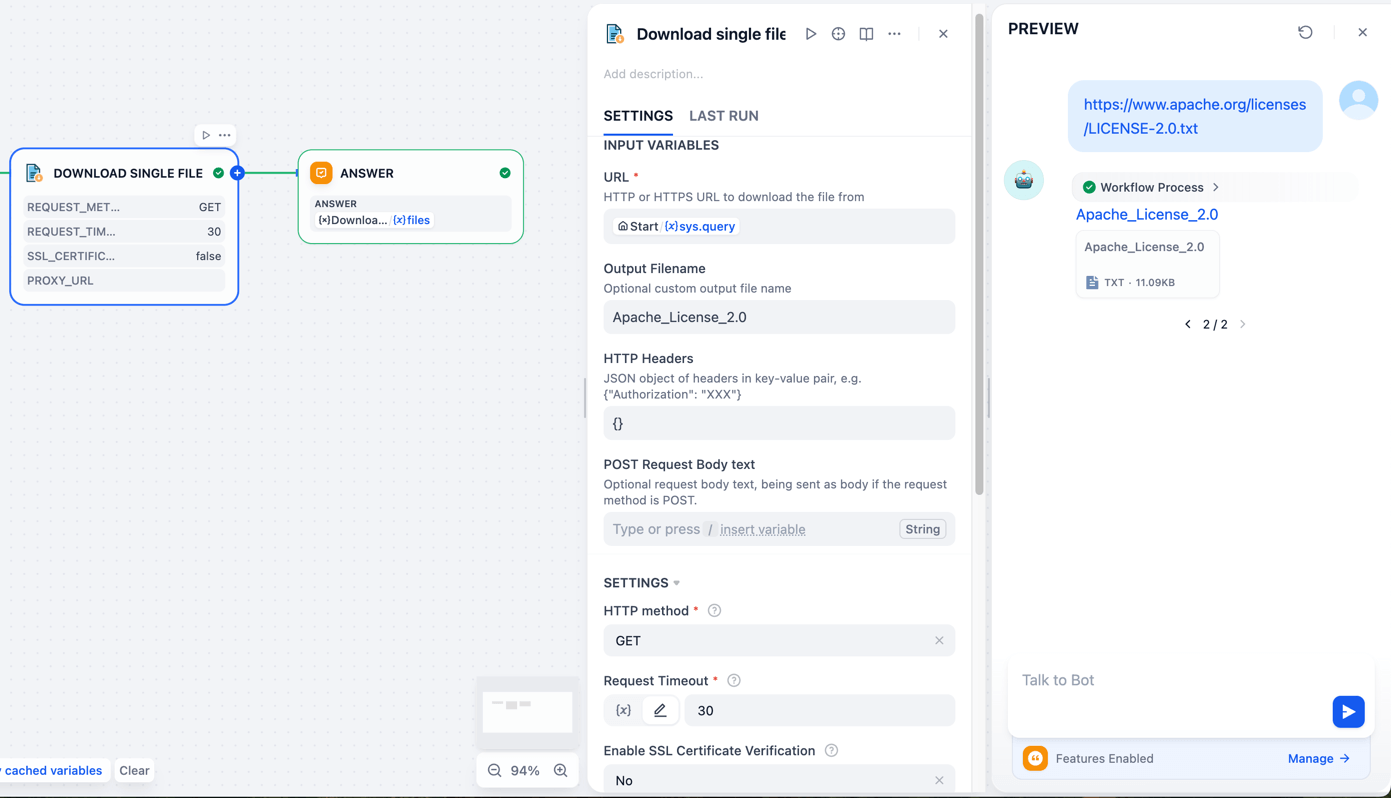Image resolution: width=1391 pixels, height=798 pixels.
Task: Run the Download single file node via play icon
Action: 811,34
